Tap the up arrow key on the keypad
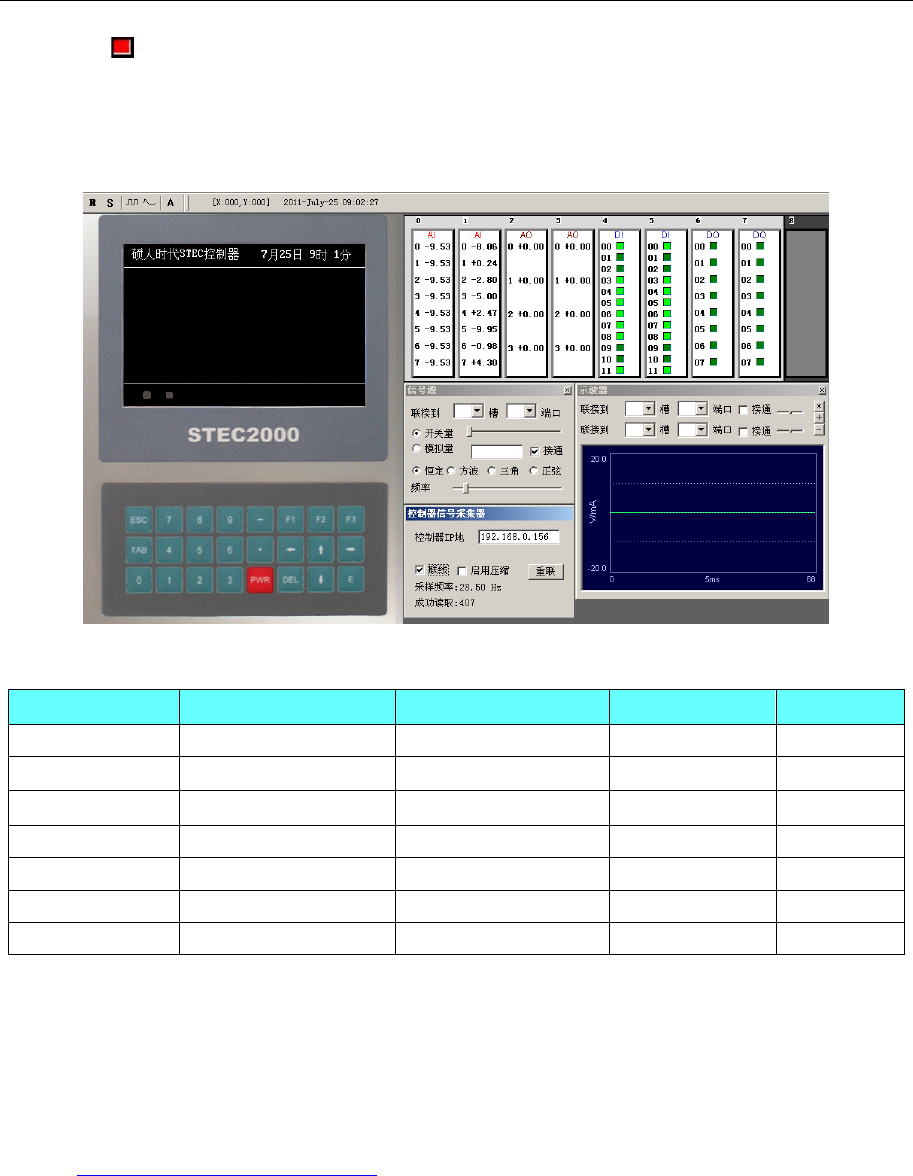The width and height of the screenshot is (913, 1176). click(320, 550)
